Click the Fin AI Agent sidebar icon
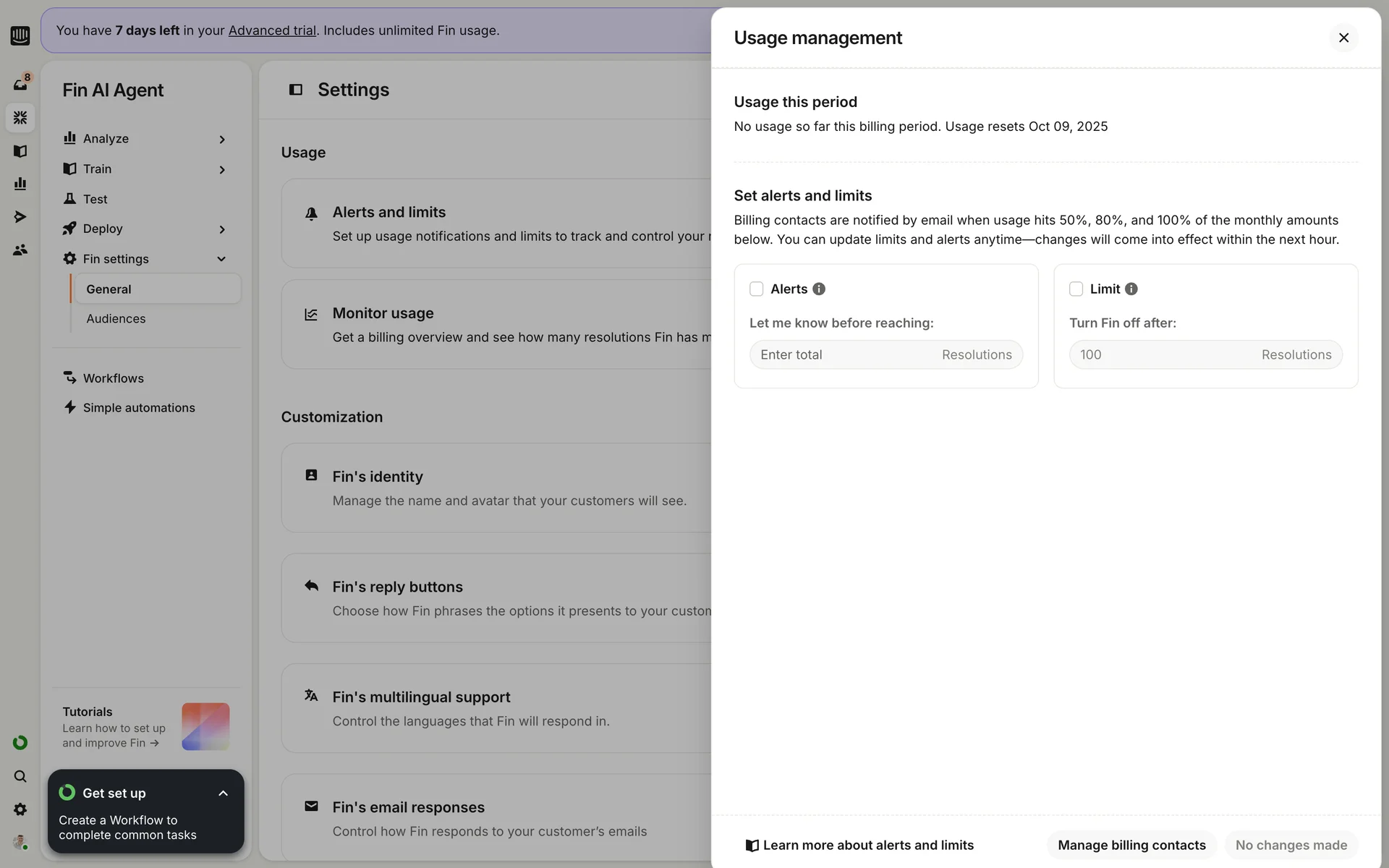1389x868 pixels. [x=20, y=117]
